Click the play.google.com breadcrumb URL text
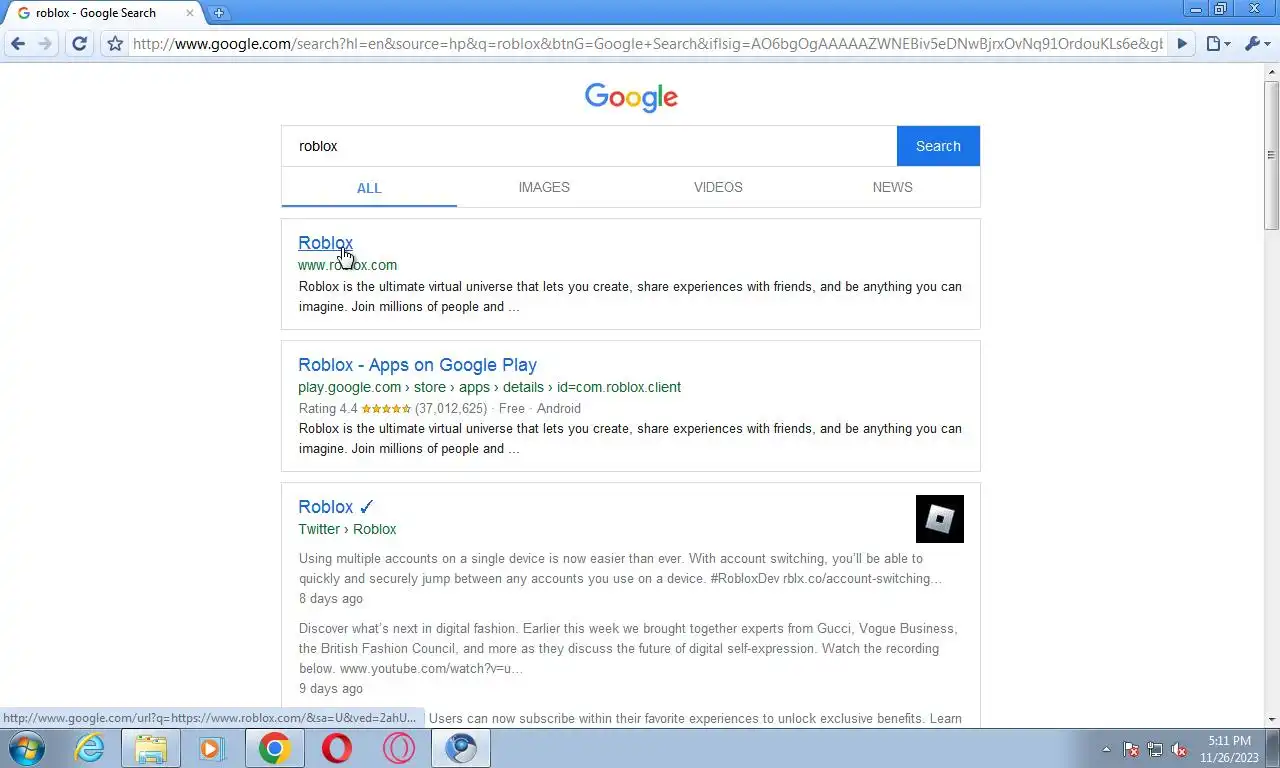The width and height of the screenshot is (1280, 768). pos(489,387)
